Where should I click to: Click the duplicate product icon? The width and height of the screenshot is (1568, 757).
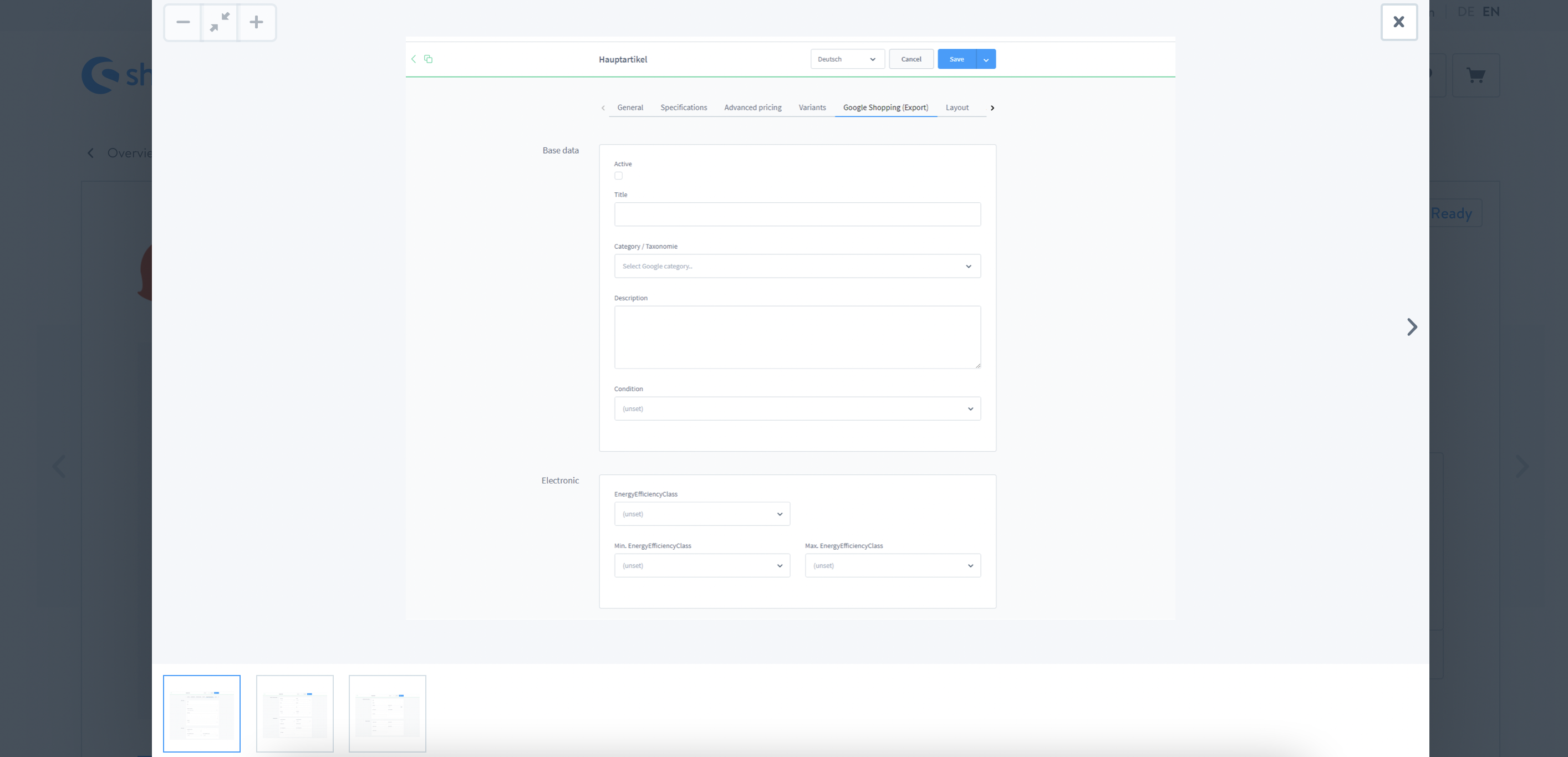click(x=429, y=59)
